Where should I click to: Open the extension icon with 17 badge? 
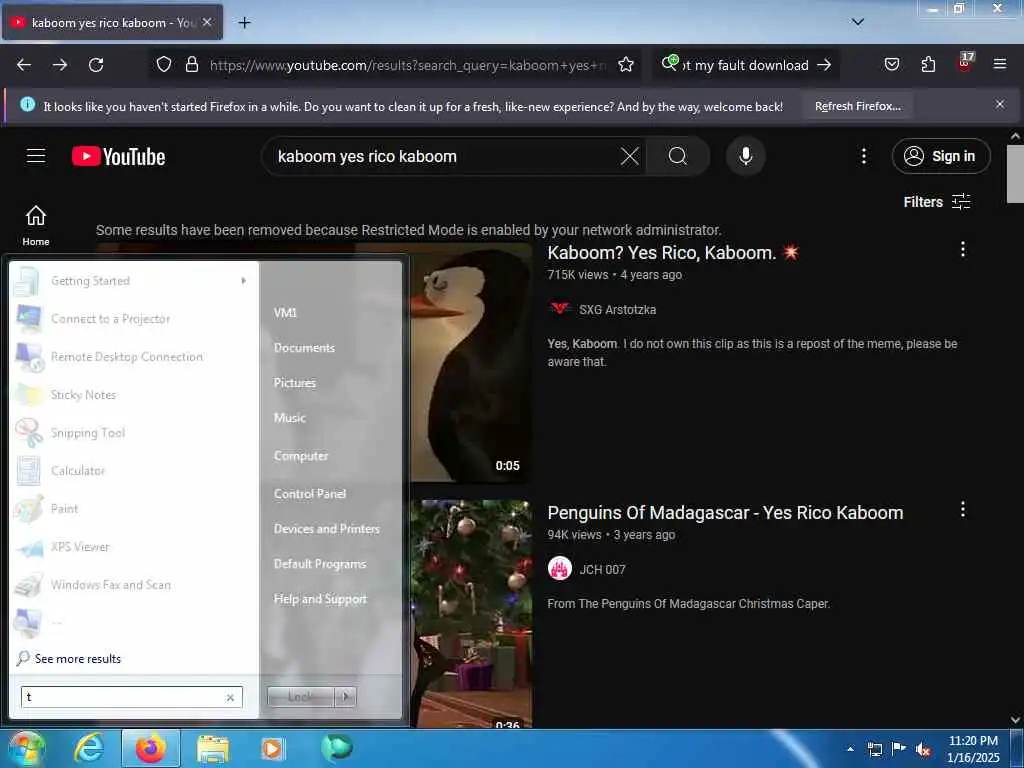coord(965,62)
